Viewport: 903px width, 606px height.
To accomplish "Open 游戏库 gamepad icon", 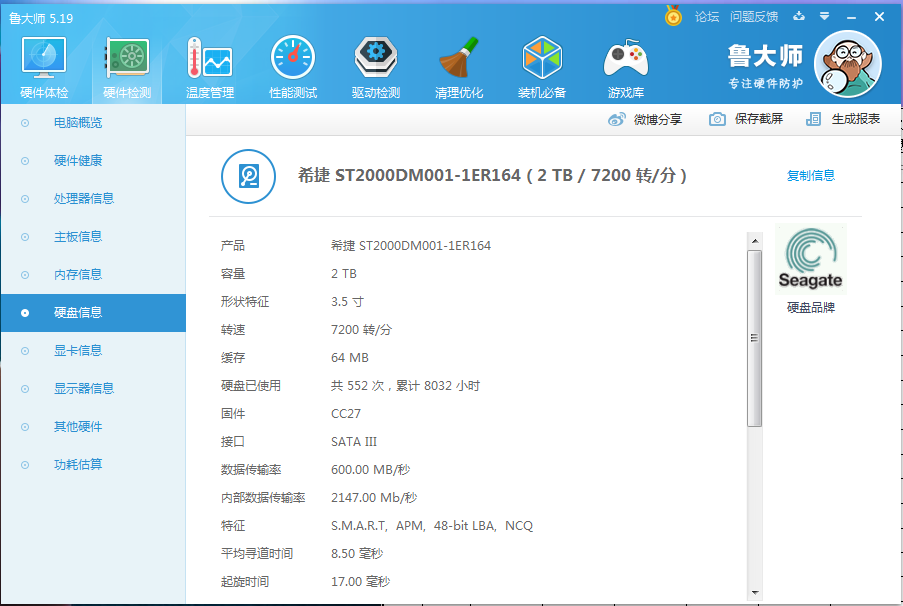I will 626,58.
